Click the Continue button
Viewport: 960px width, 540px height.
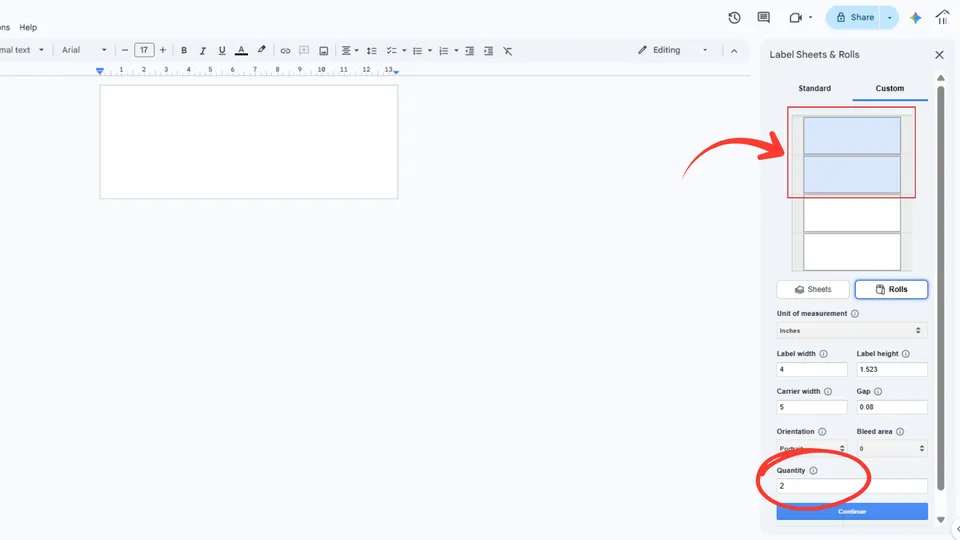(x=852, y=511)
